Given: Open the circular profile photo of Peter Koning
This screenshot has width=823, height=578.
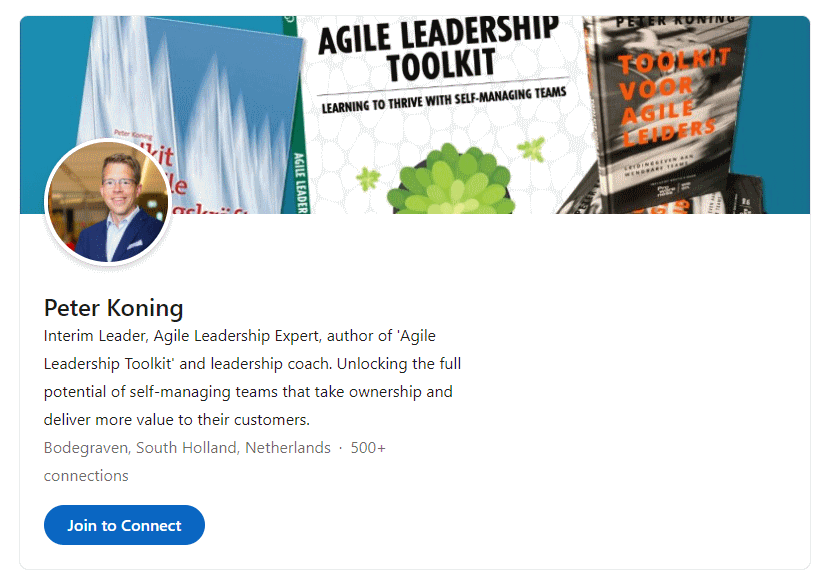Looking at the screenshot, I should click(107, 200).
